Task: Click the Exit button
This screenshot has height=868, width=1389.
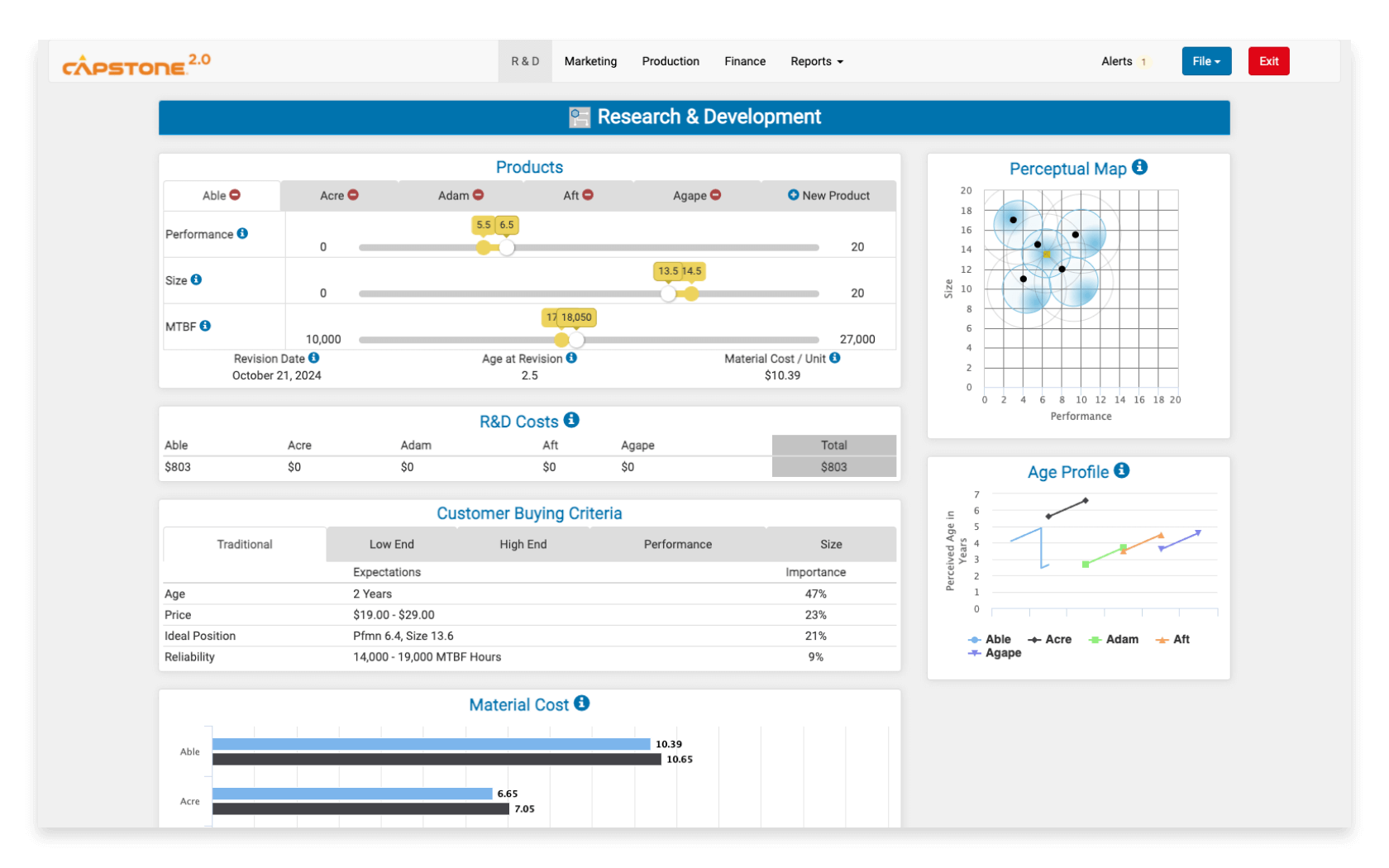Action: 1268,61
